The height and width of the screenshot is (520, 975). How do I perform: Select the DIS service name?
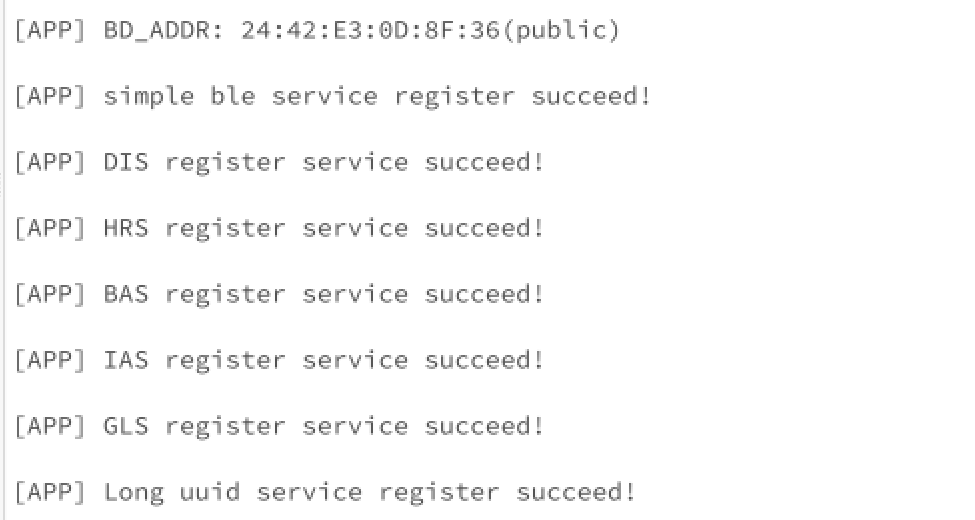pos(126,163)
